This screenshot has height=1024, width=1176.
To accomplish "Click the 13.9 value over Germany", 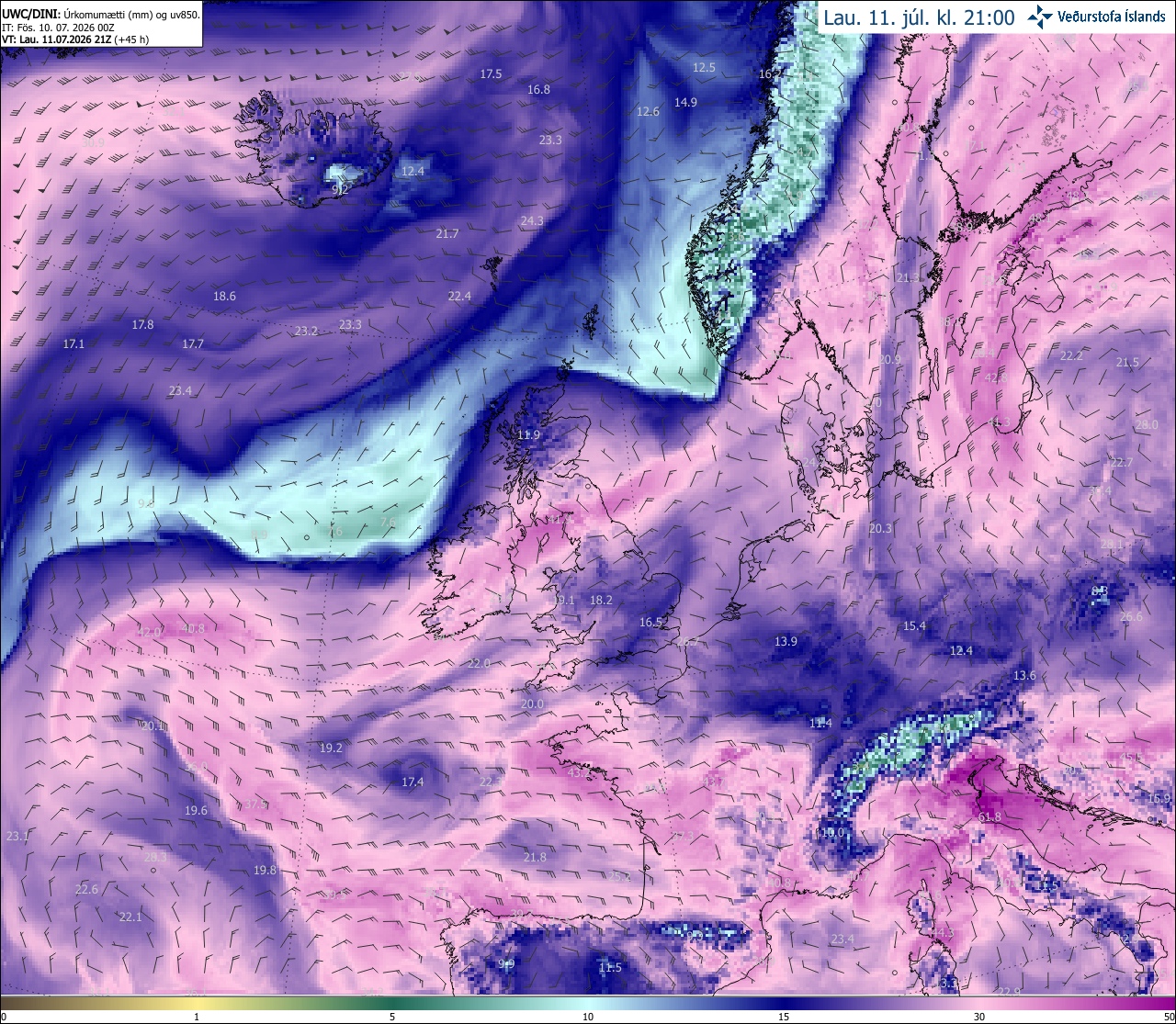I will (786, 641).
